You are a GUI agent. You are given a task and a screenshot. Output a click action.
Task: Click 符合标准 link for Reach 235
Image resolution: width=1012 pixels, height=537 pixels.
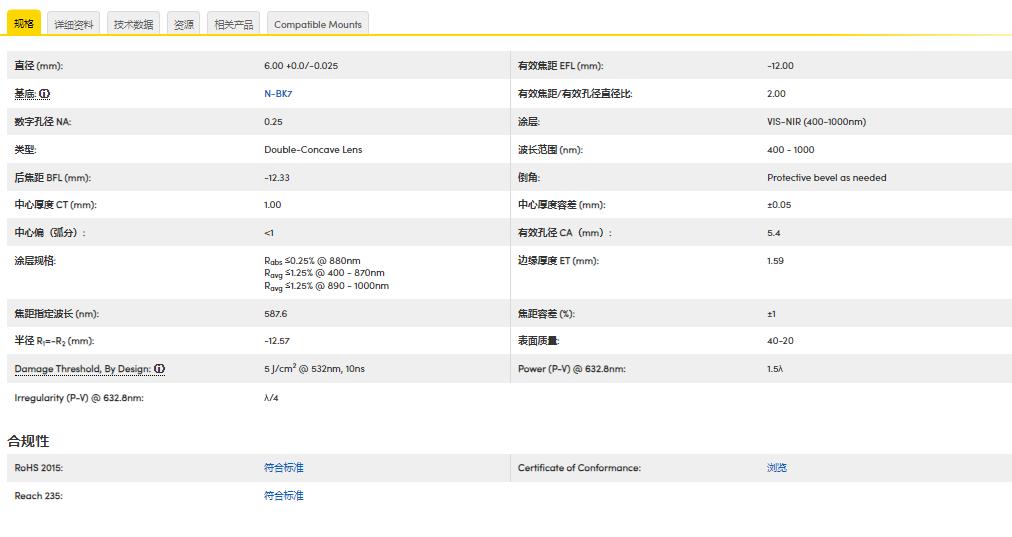(x=284, y=496)
